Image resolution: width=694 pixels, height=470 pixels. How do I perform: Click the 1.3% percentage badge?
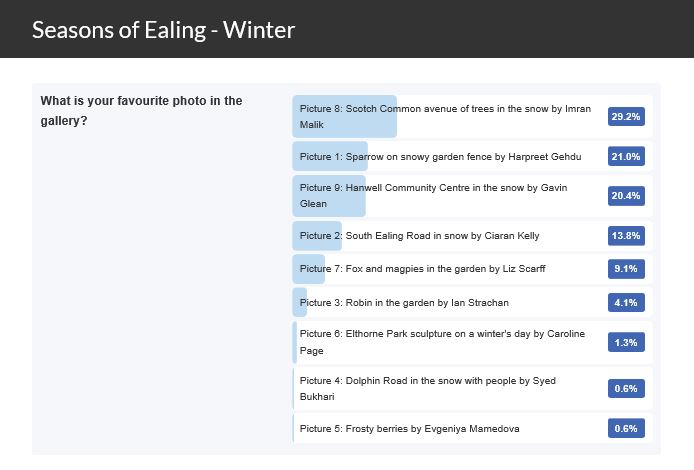[x=626, y=342]
